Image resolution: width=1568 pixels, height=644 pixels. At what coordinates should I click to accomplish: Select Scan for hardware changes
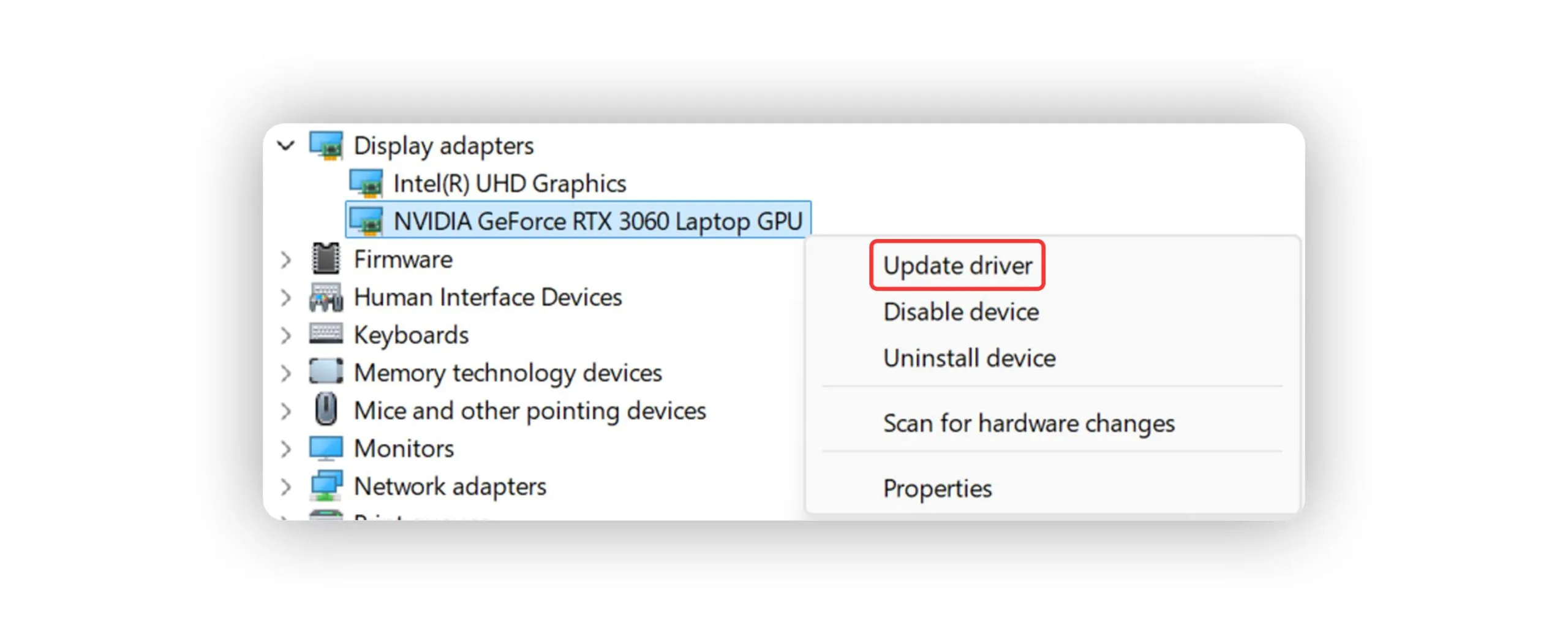coord(1028,423)
